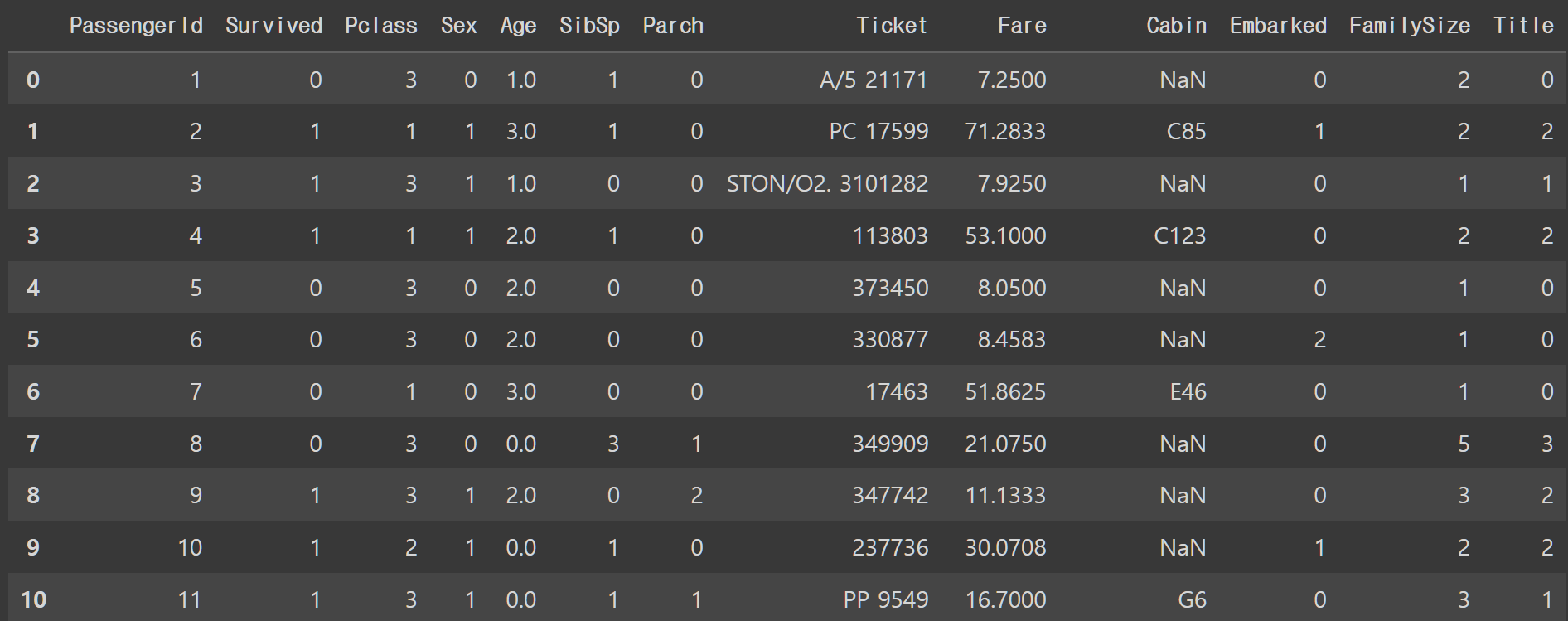Select the cabin value C85

(x=1186, y=131)
